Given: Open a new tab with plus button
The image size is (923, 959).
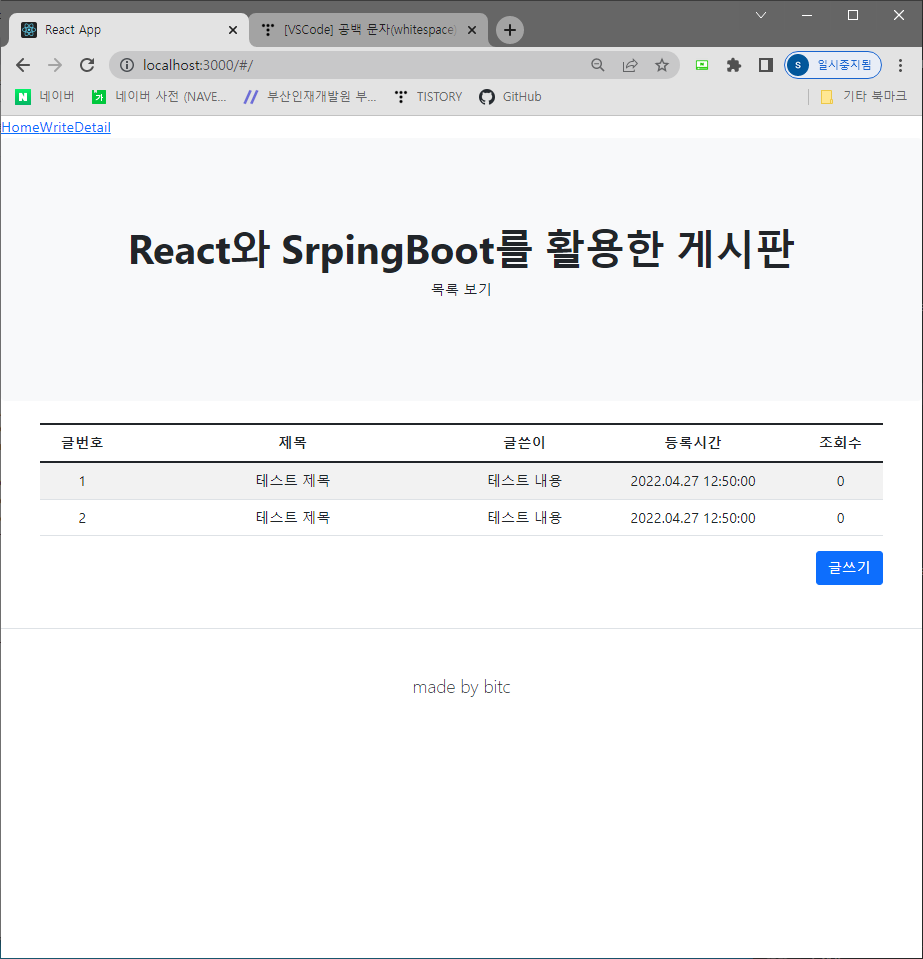Looking at the screenshot, I should 510,30.
